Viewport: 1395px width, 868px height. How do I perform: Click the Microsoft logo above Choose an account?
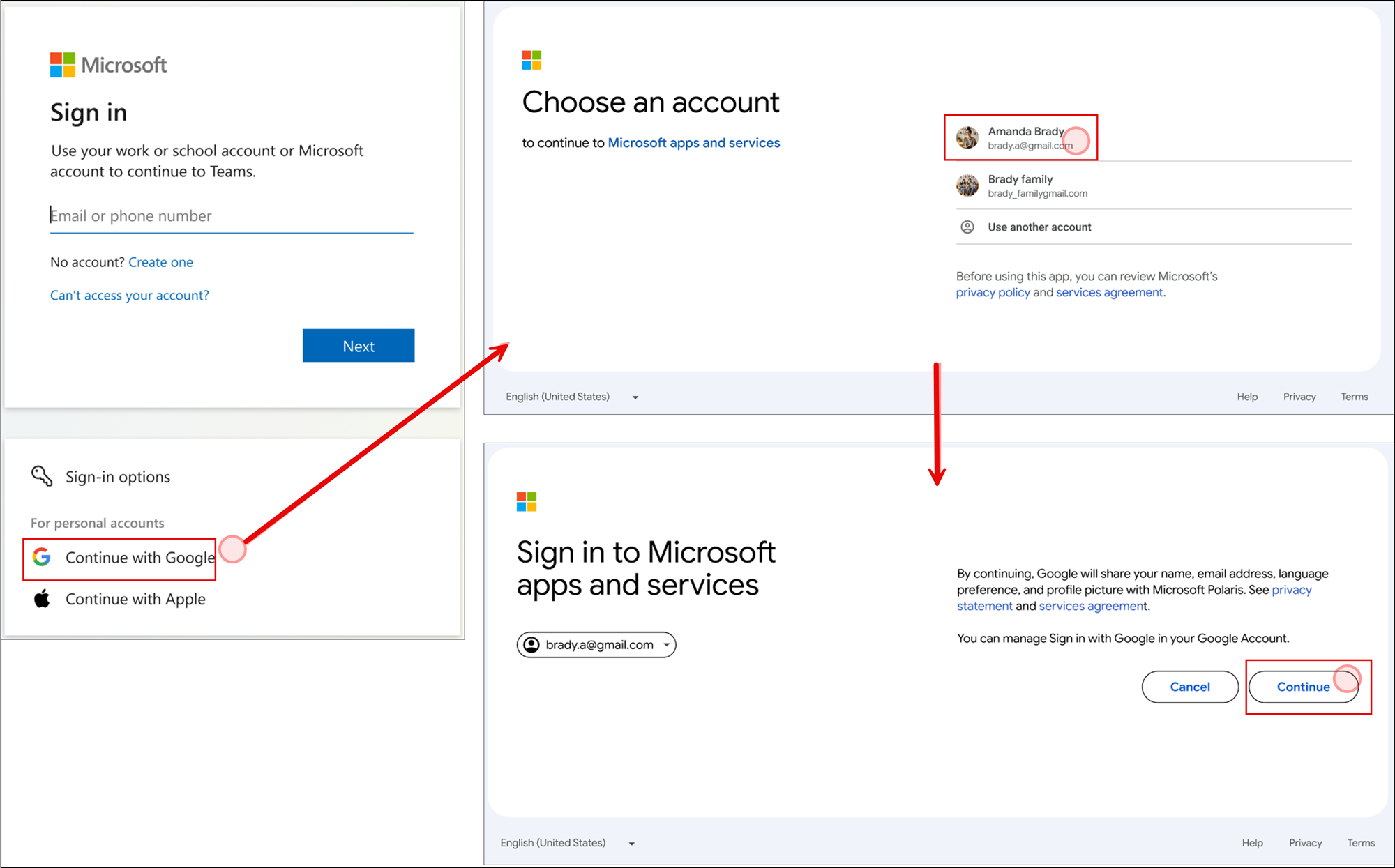pos(531,61)
